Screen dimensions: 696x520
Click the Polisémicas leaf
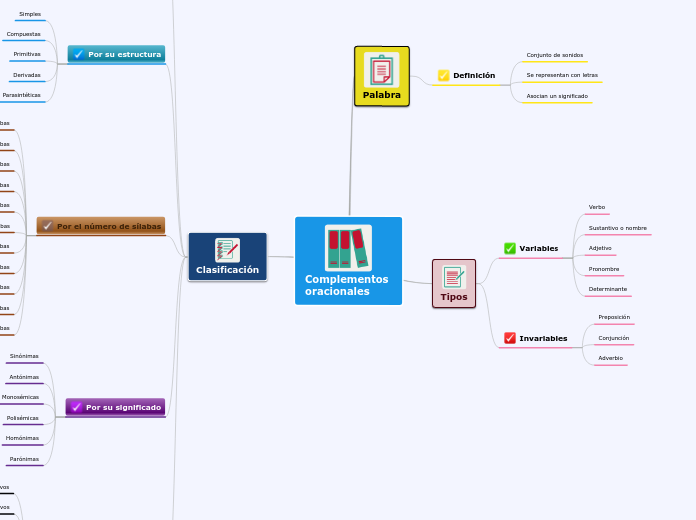[x=22, y=418]
